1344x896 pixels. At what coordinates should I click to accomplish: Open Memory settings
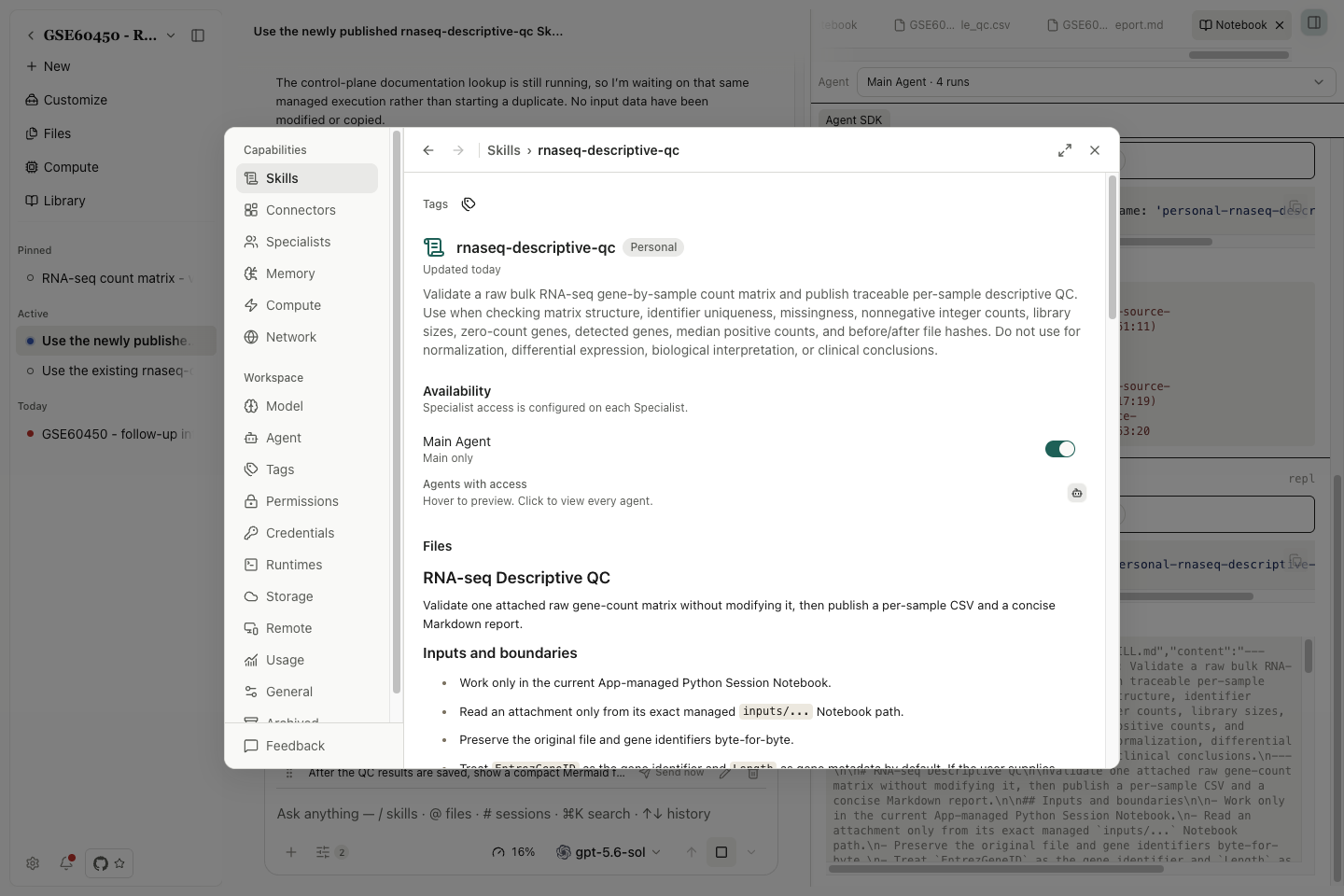307,273
